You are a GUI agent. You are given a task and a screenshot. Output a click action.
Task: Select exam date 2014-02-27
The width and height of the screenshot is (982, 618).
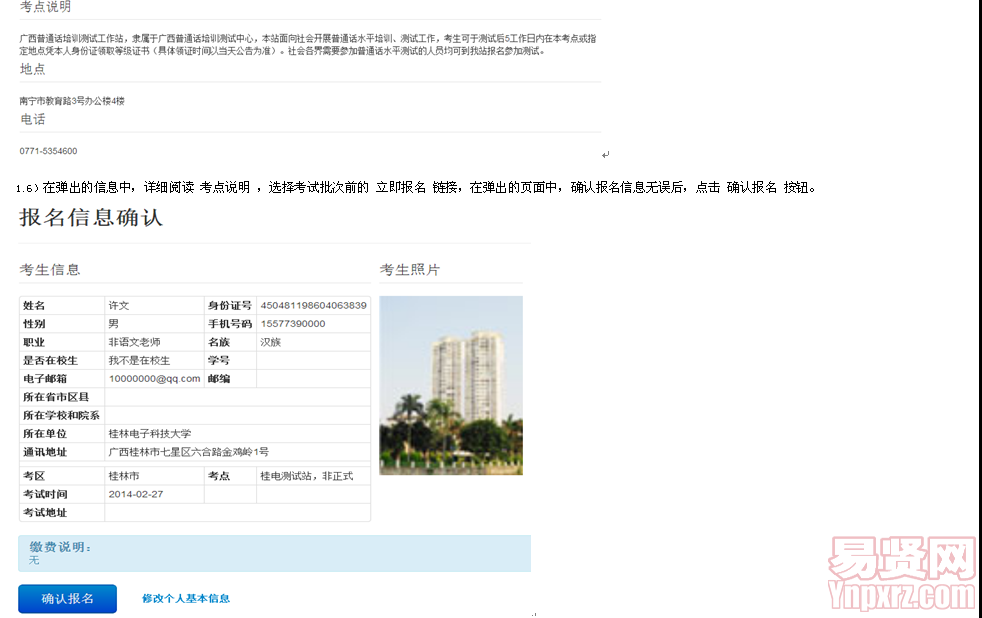point(136,494)
